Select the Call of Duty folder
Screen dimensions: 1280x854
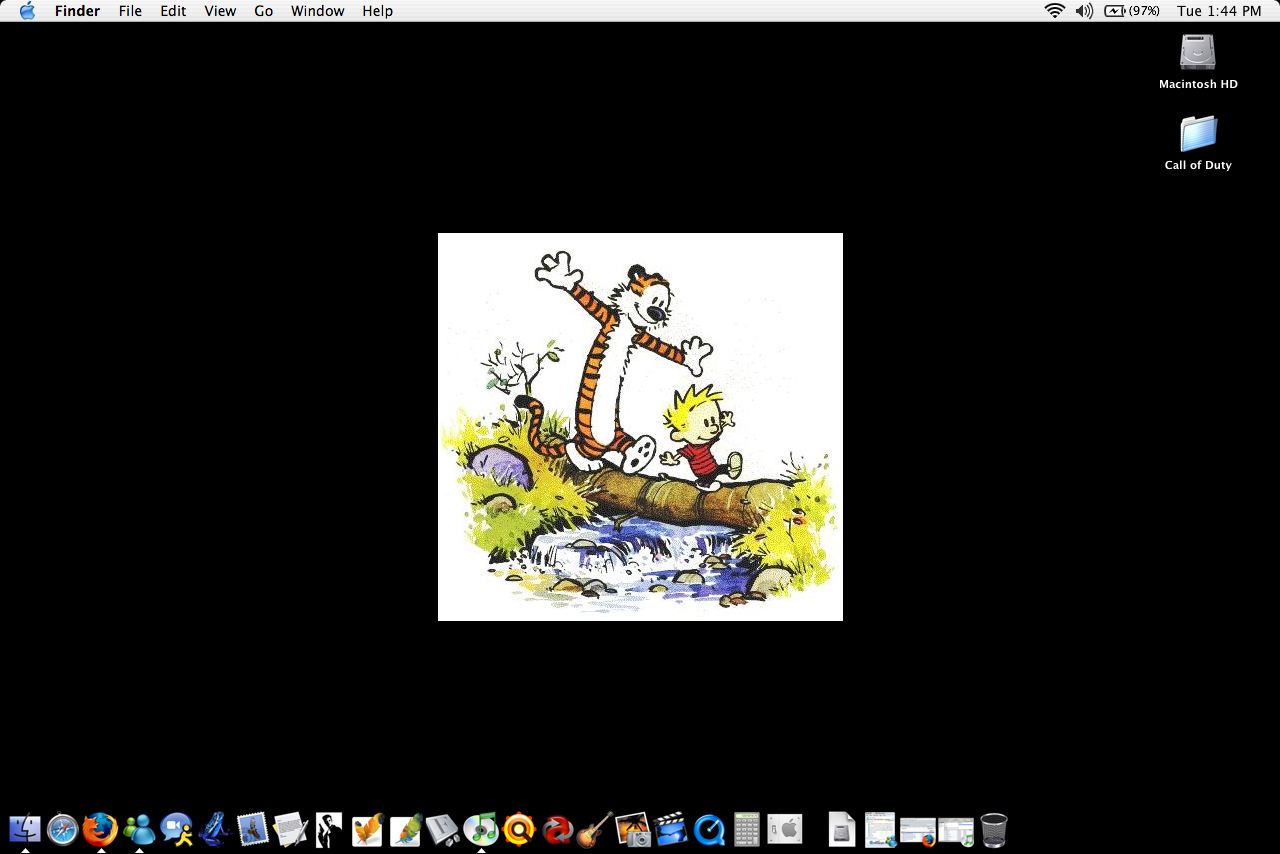[1198, 143]
